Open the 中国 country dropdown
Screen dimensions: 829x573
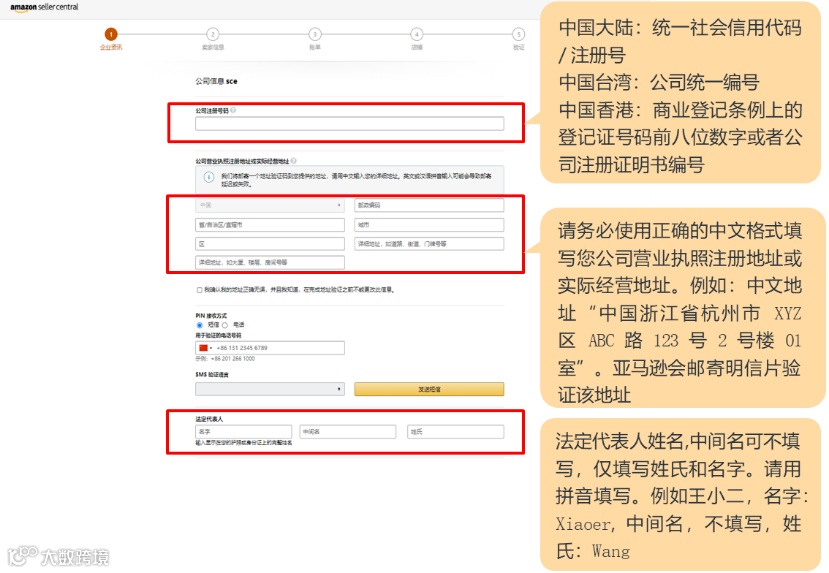[270, 205]
